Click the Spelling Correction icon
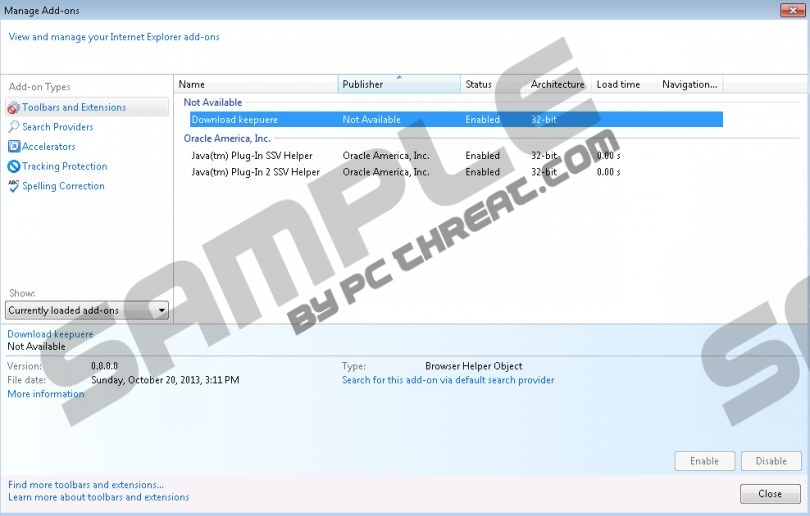810x516 pixels. point(14,186)
